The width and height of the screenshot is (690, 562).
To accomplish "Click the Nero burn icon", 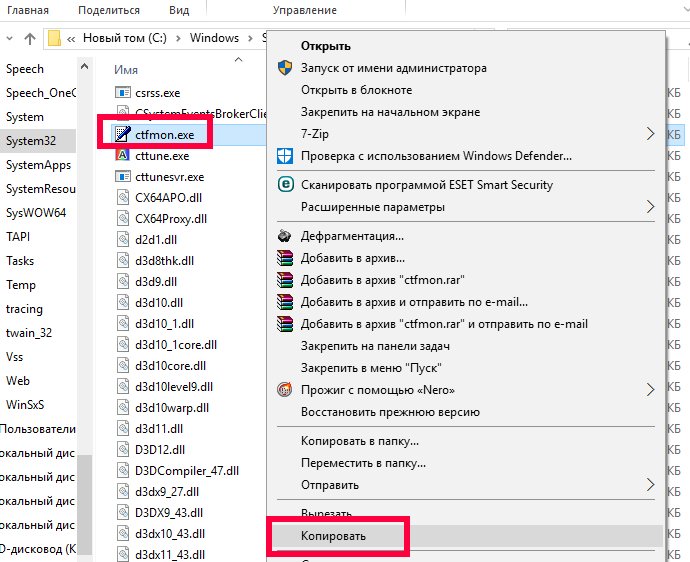I will click(285, 389).
